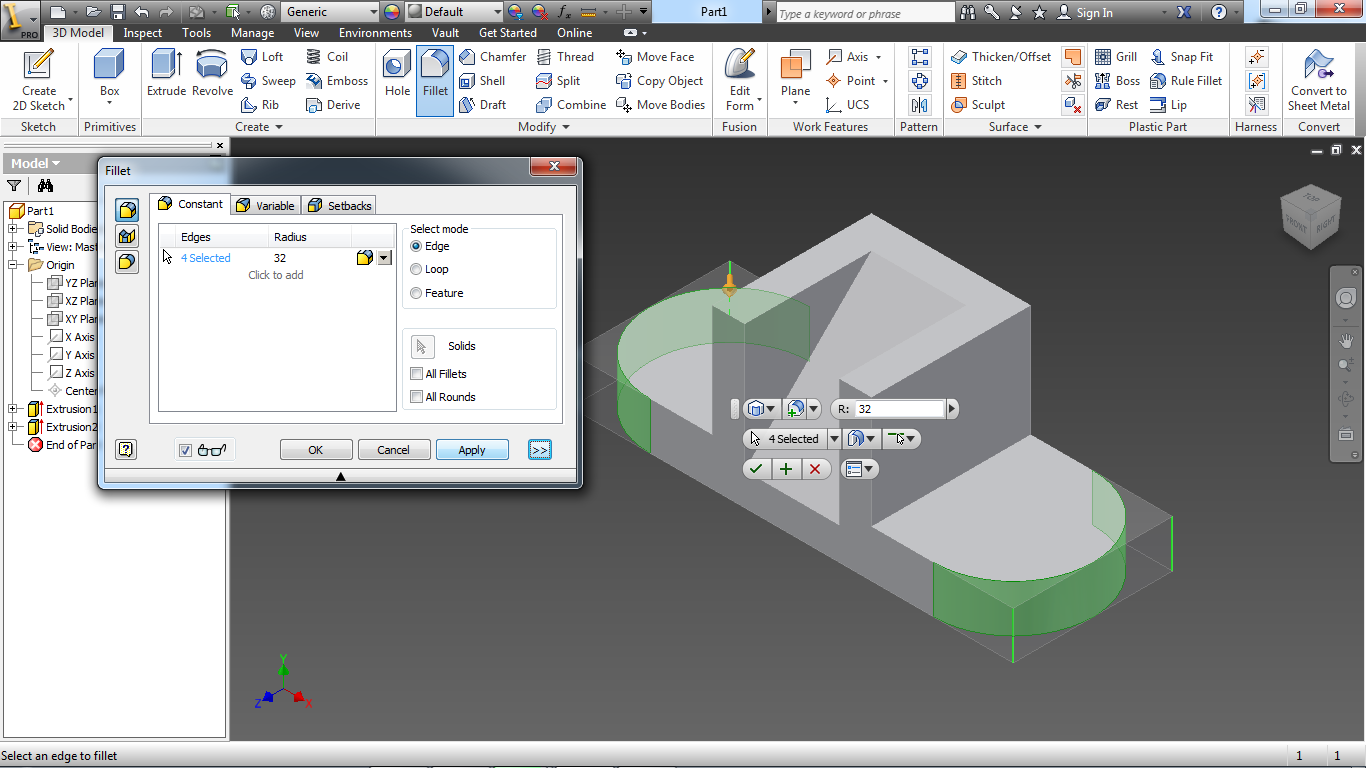
Task: Open the Tools menu
Action: coord(196,32)
